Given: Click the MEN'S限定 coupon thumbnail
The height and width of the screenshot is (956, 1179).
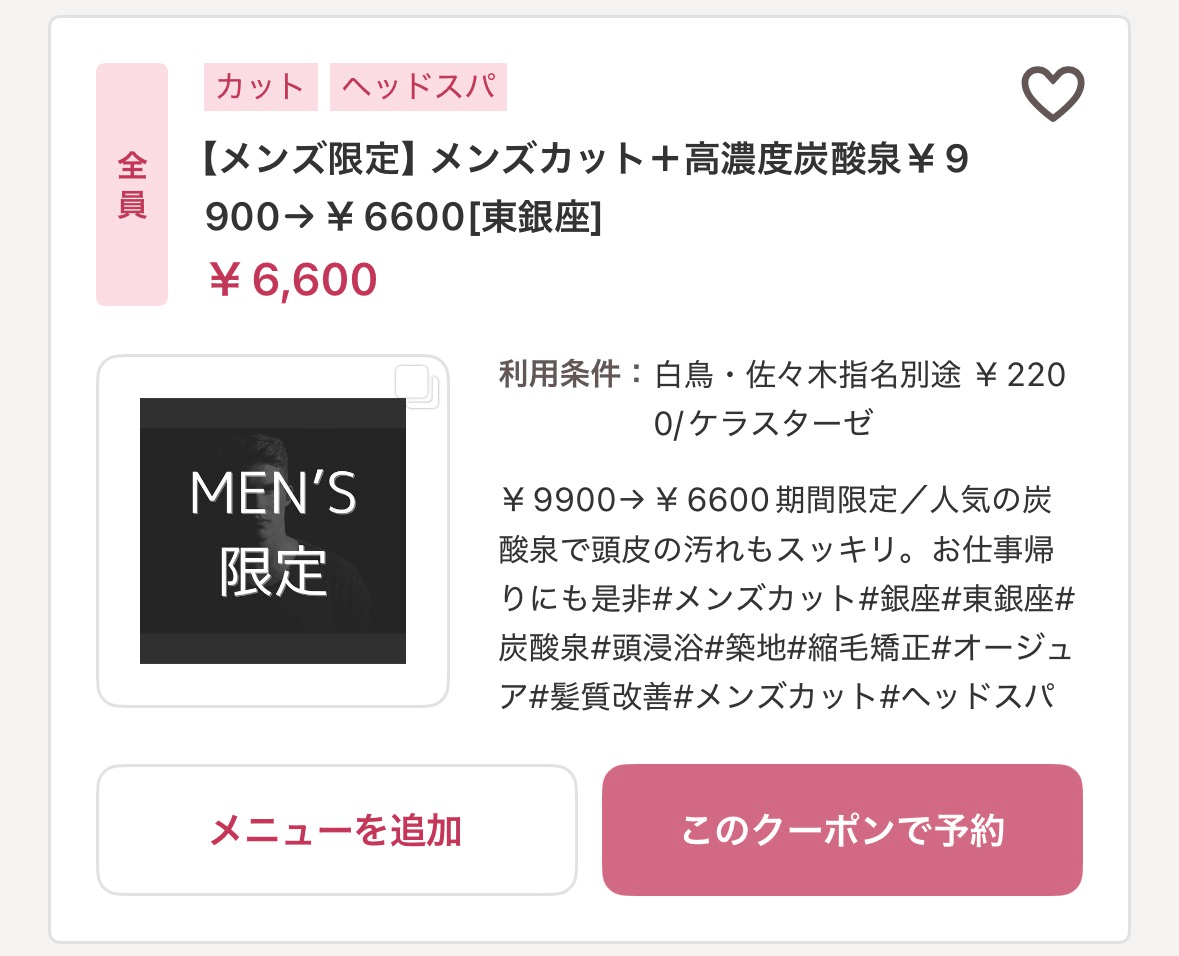Looking at the screenshot, I should point(273,531).
